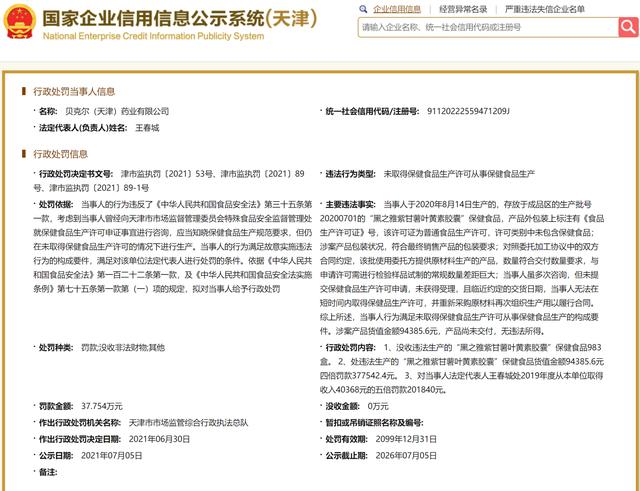Select credit code 91120222559471209J
Viewport: 640px width, 491px height.
(468, 111)
